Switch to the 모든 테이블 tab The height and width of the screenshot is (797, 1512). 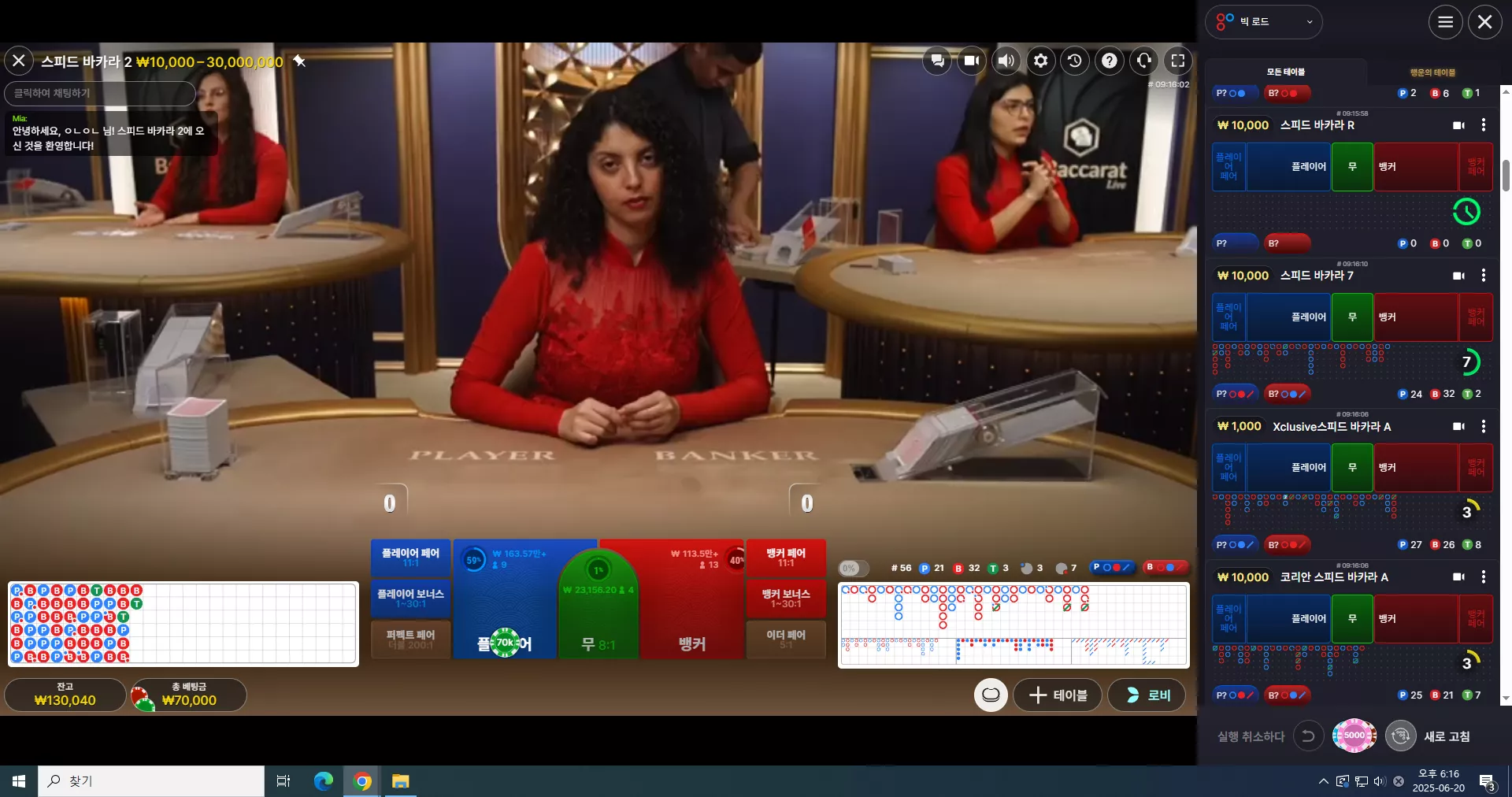point(1285,72)
